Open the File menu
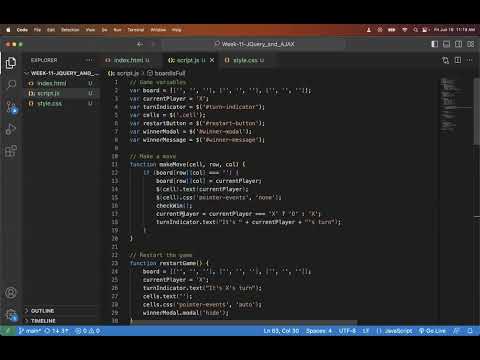Screen dimensions: 480x360 [37, 30]
